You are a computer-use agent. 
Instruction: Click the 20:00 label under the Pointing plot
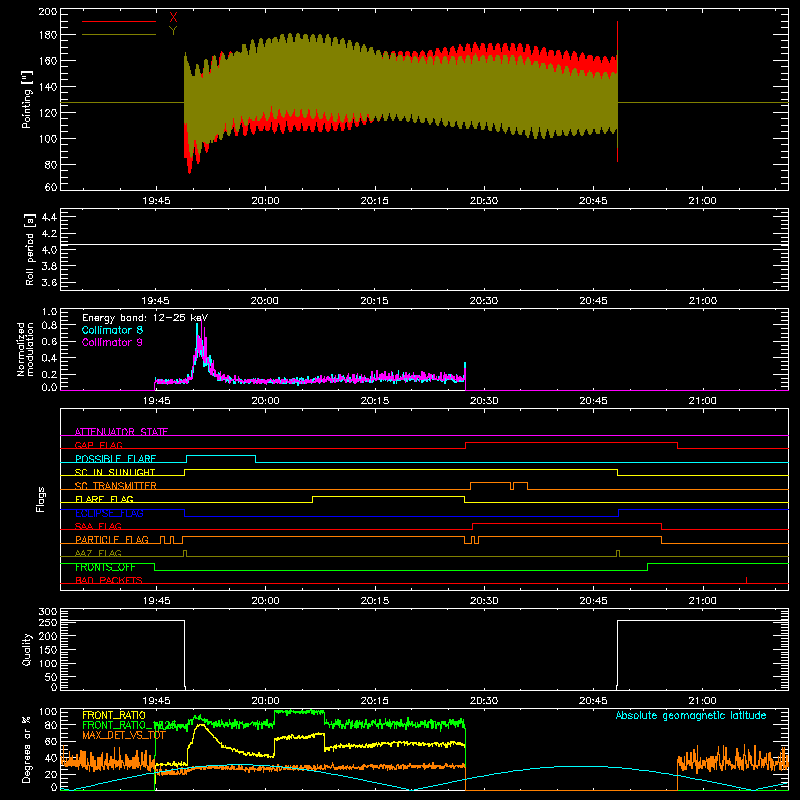point(265,201)
